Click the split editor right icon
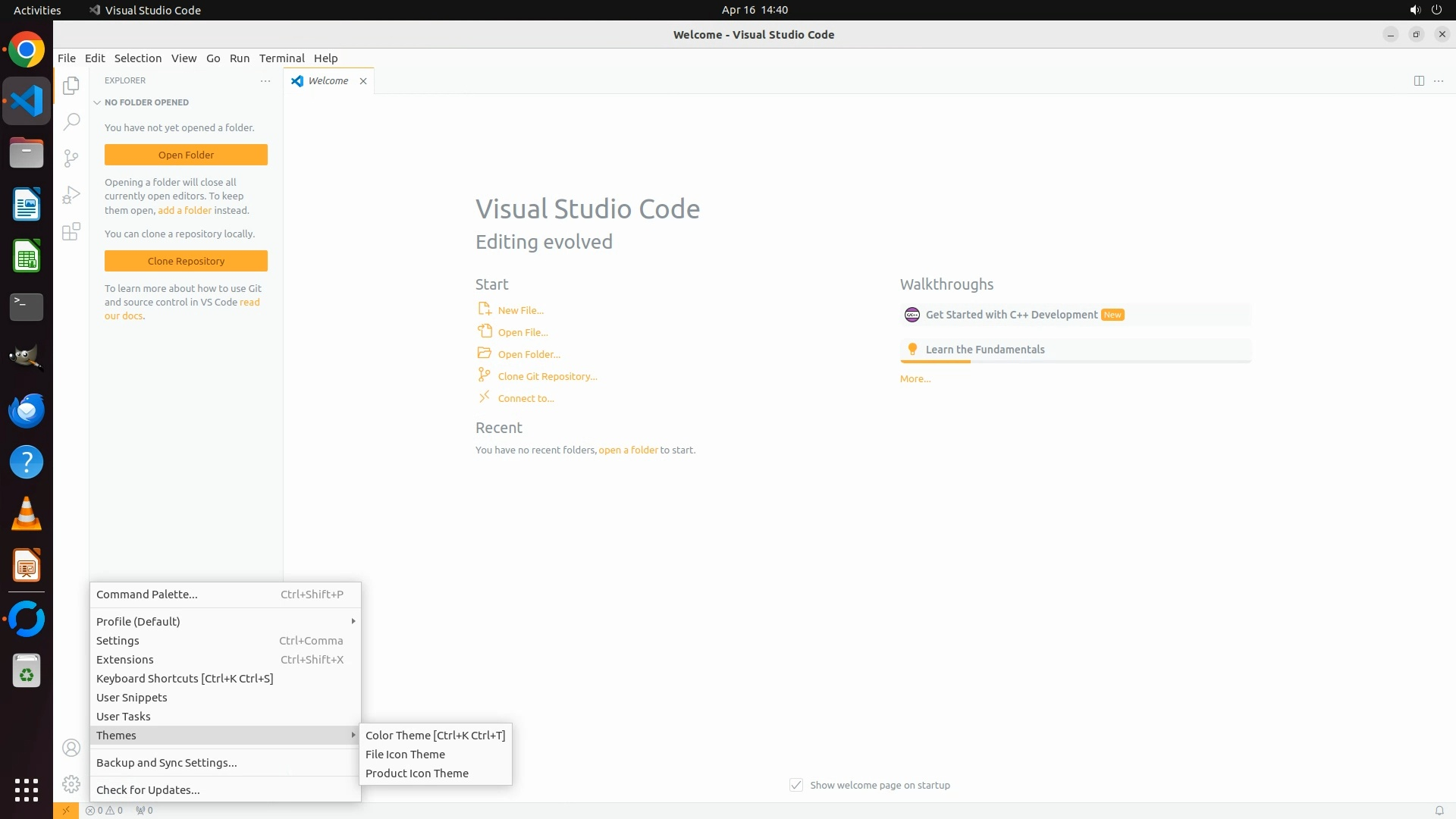Screen dimensions: 1456x819 pyautogui.click(x=1419, y=81)
